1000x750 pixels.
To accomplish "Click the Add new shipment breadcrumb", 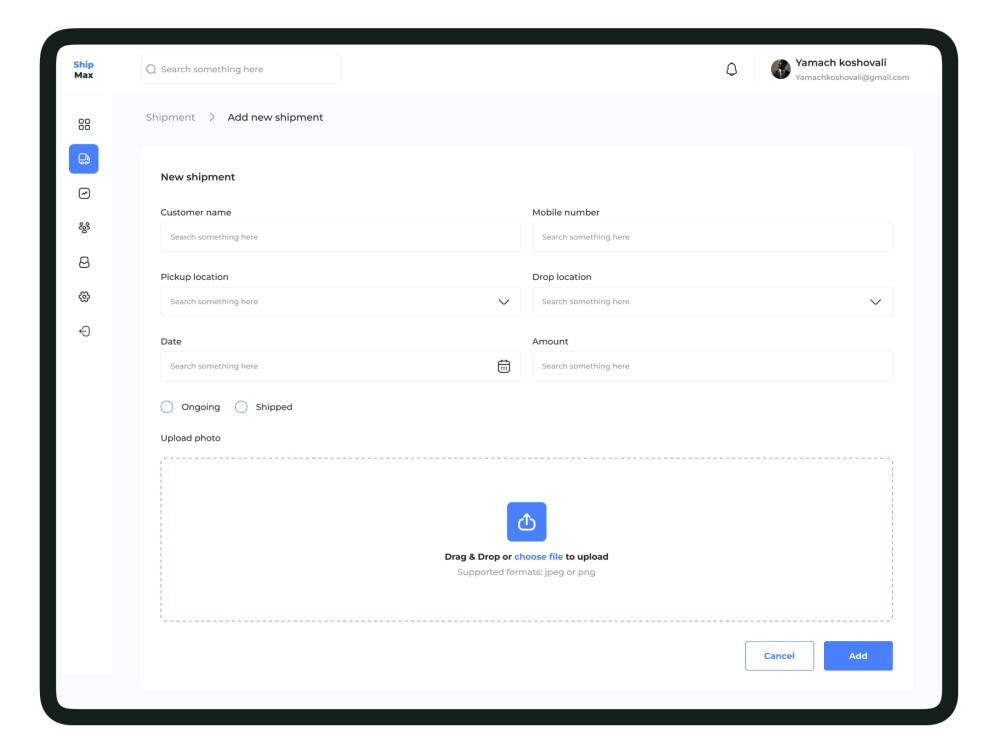I will point(276,117).
